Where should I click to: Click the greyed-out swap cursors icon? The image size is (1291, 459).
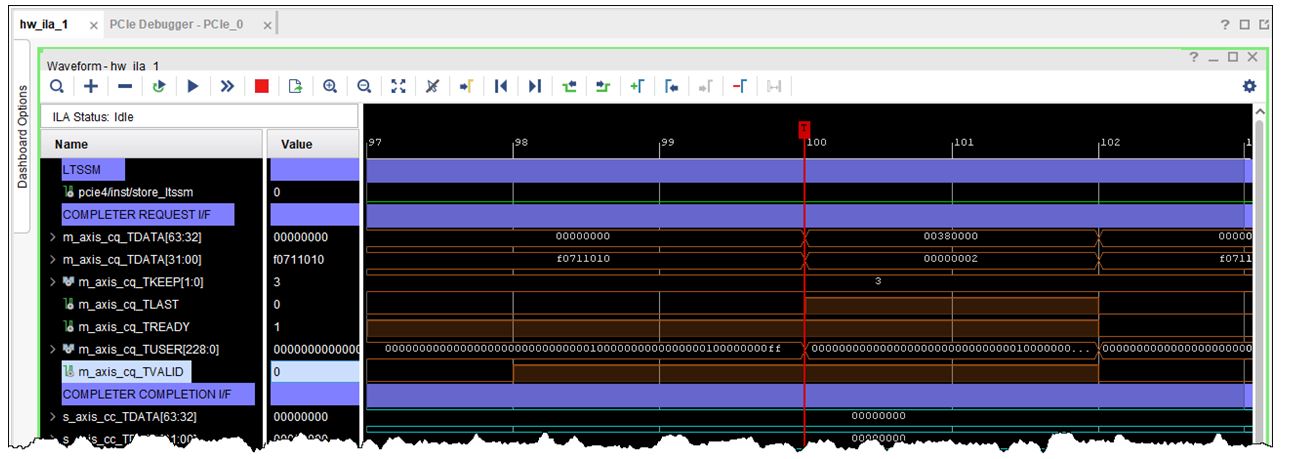pos(773,86)
